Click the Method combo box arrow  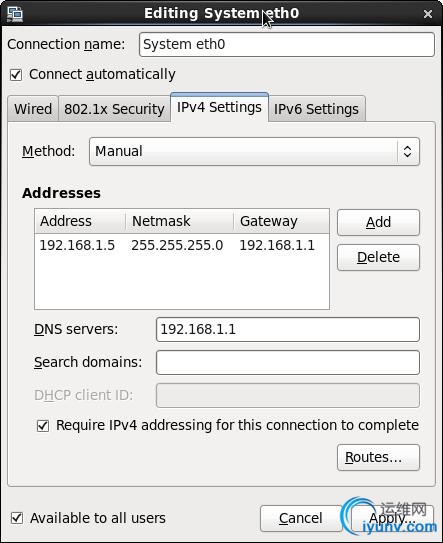408,151
